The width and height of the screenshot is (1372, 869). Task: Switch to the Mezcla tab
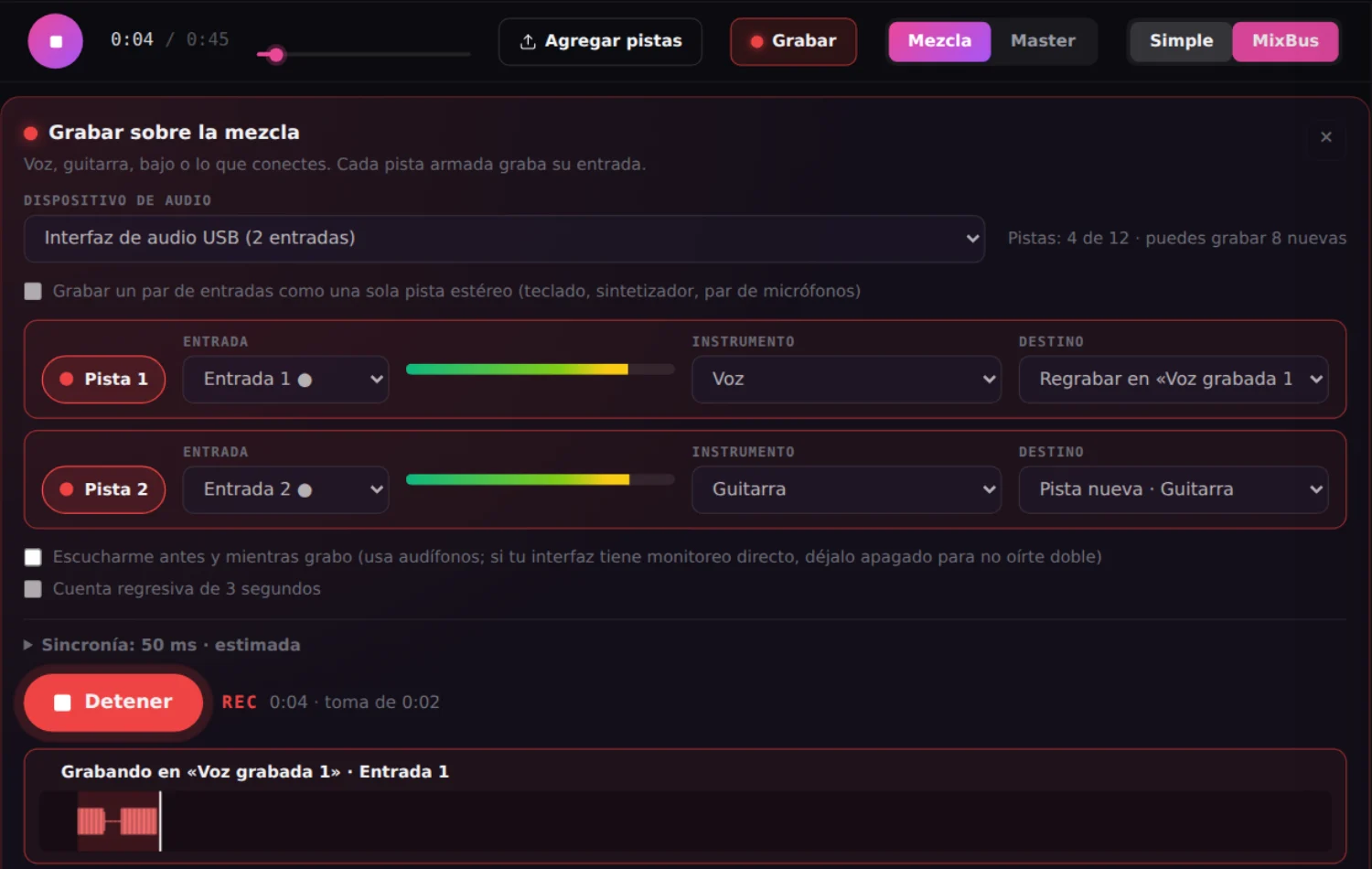click(x=939, y=41)
